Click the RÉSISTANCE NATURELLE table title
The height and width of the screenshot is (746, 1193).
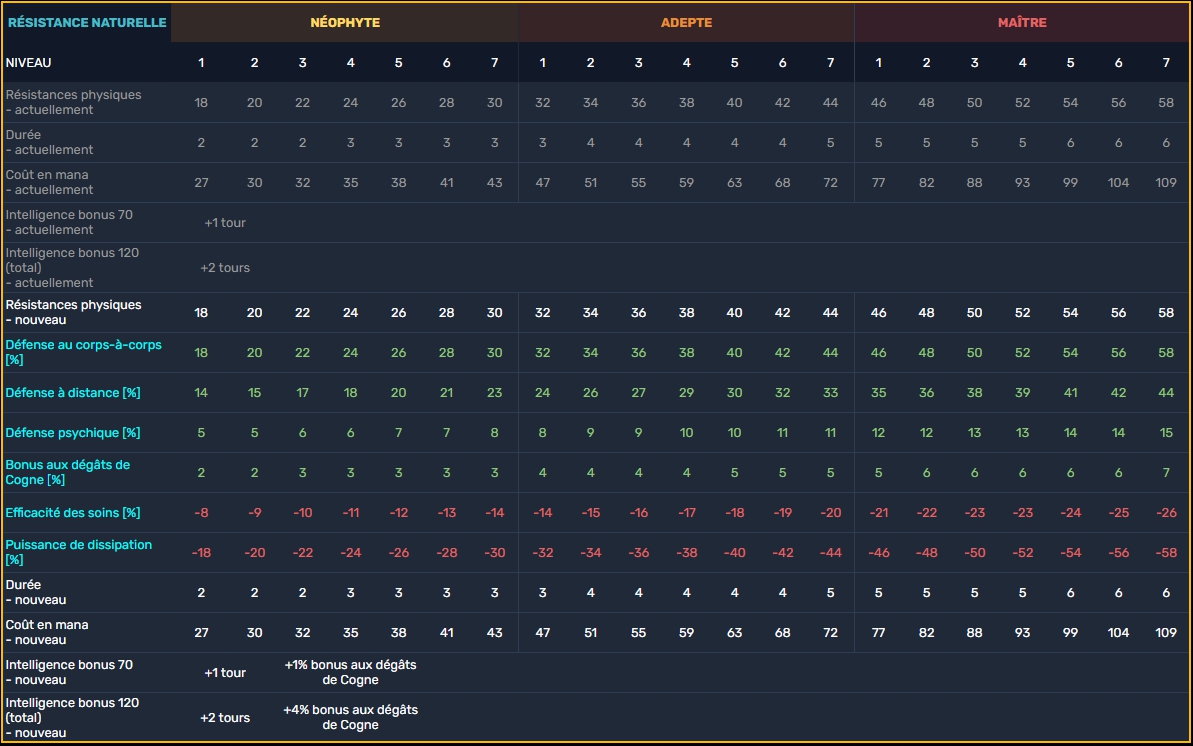(87, 23)
